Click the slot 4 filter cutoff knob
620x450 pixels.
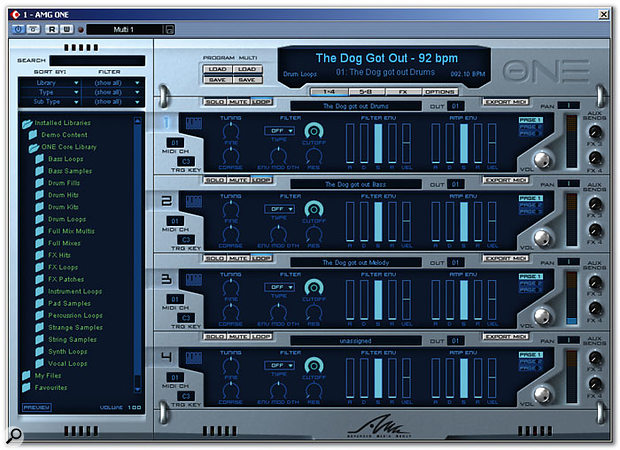pyautogui.click(x=314, y=366)
